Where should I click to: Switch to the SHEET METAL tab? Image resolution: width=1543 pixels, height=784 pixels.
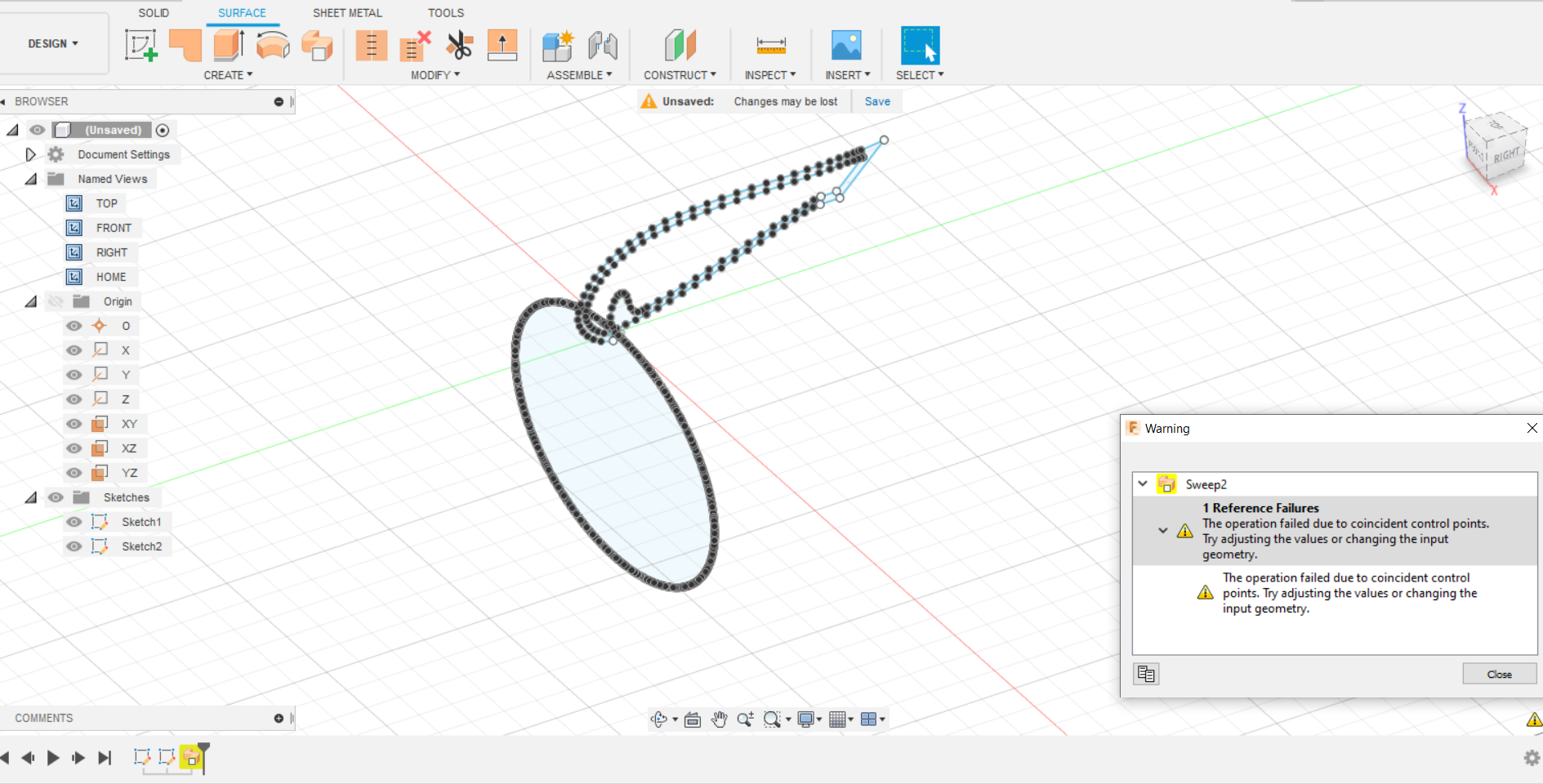(x=347, y=13)
